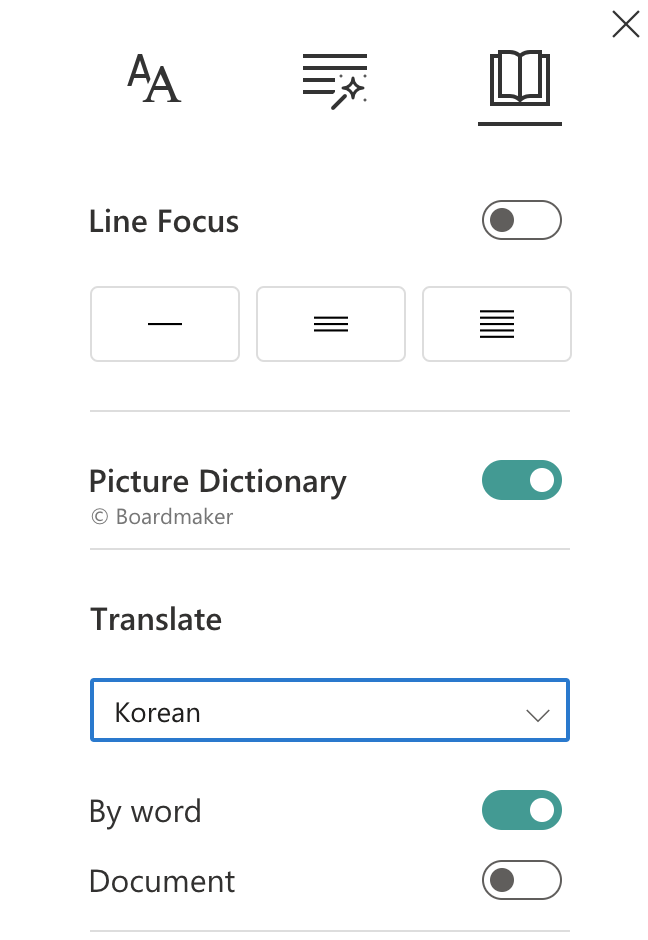Click the Document label text

click(162, 881)
